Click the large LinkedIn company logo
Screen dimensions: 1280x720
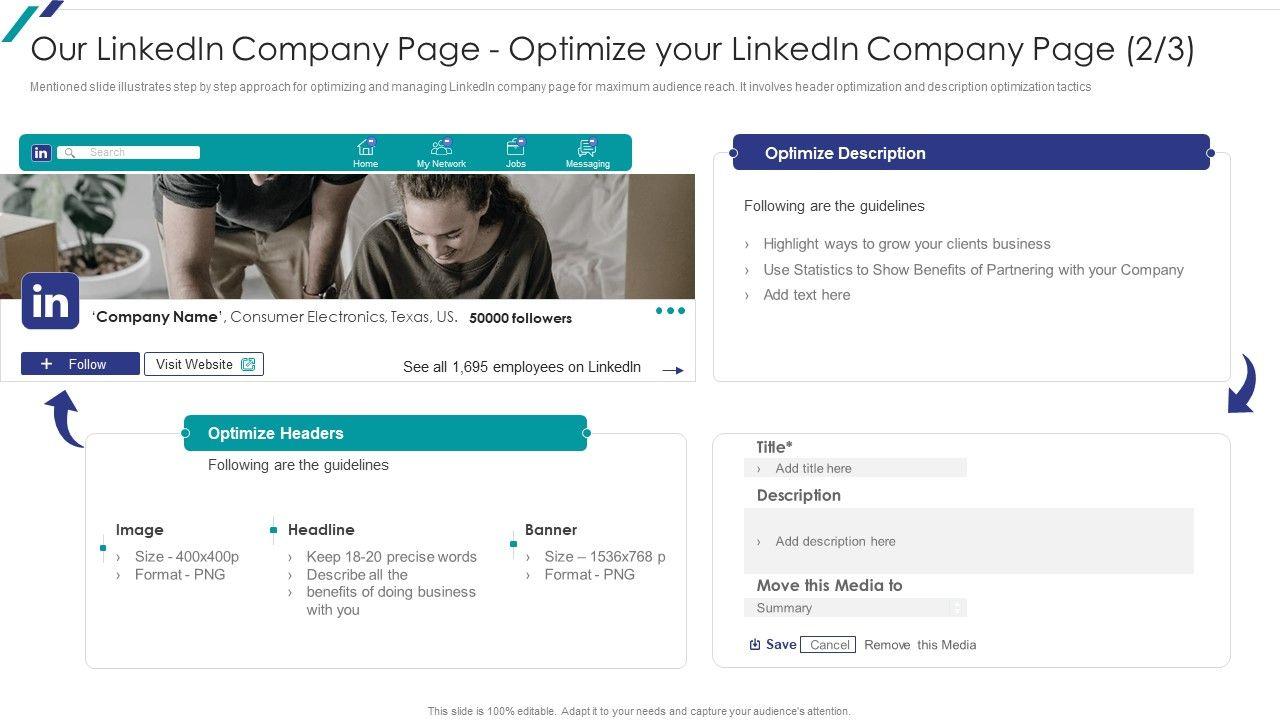50,301
